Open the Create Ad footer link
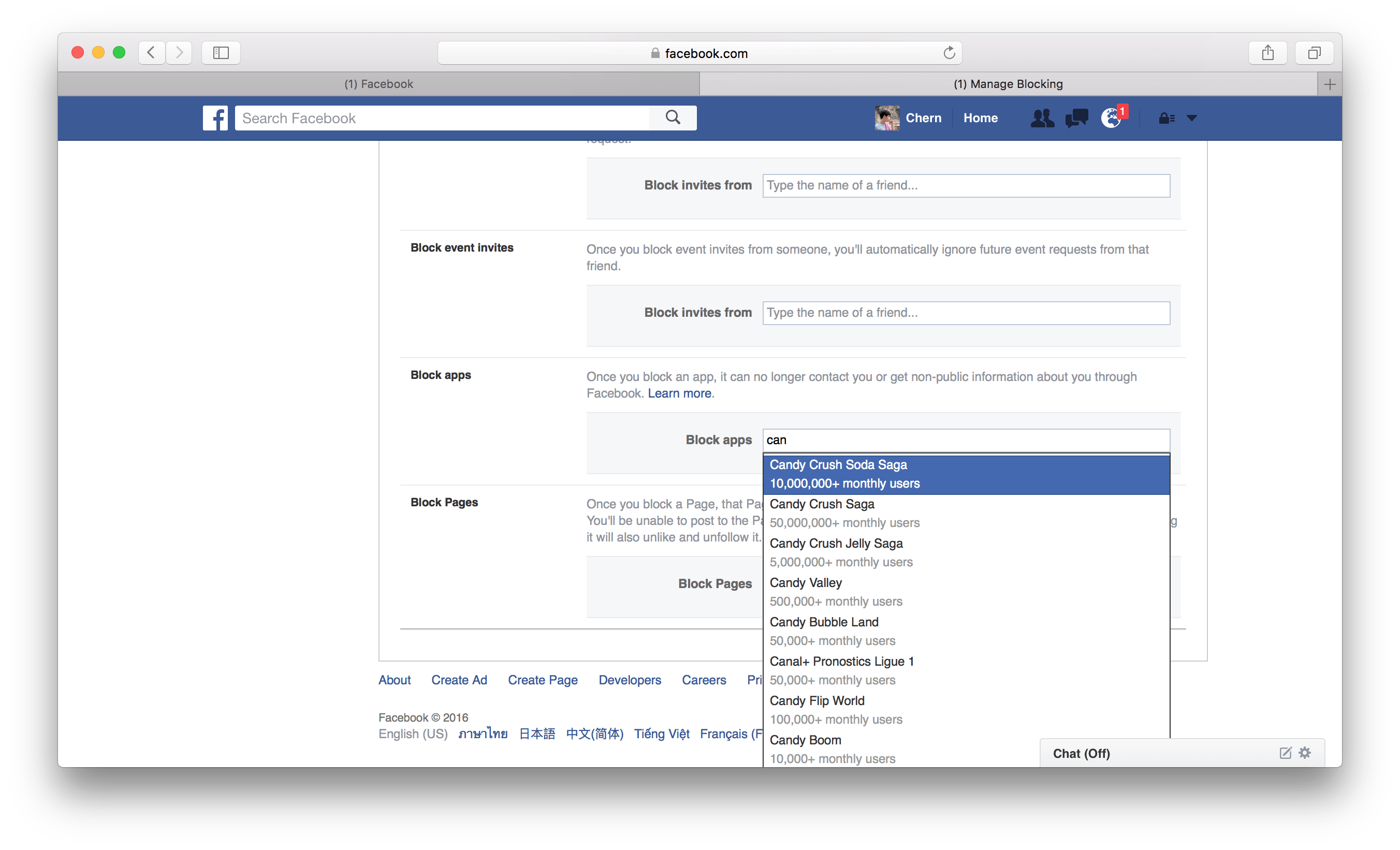The image size is (1400, 850). point(459,680)
